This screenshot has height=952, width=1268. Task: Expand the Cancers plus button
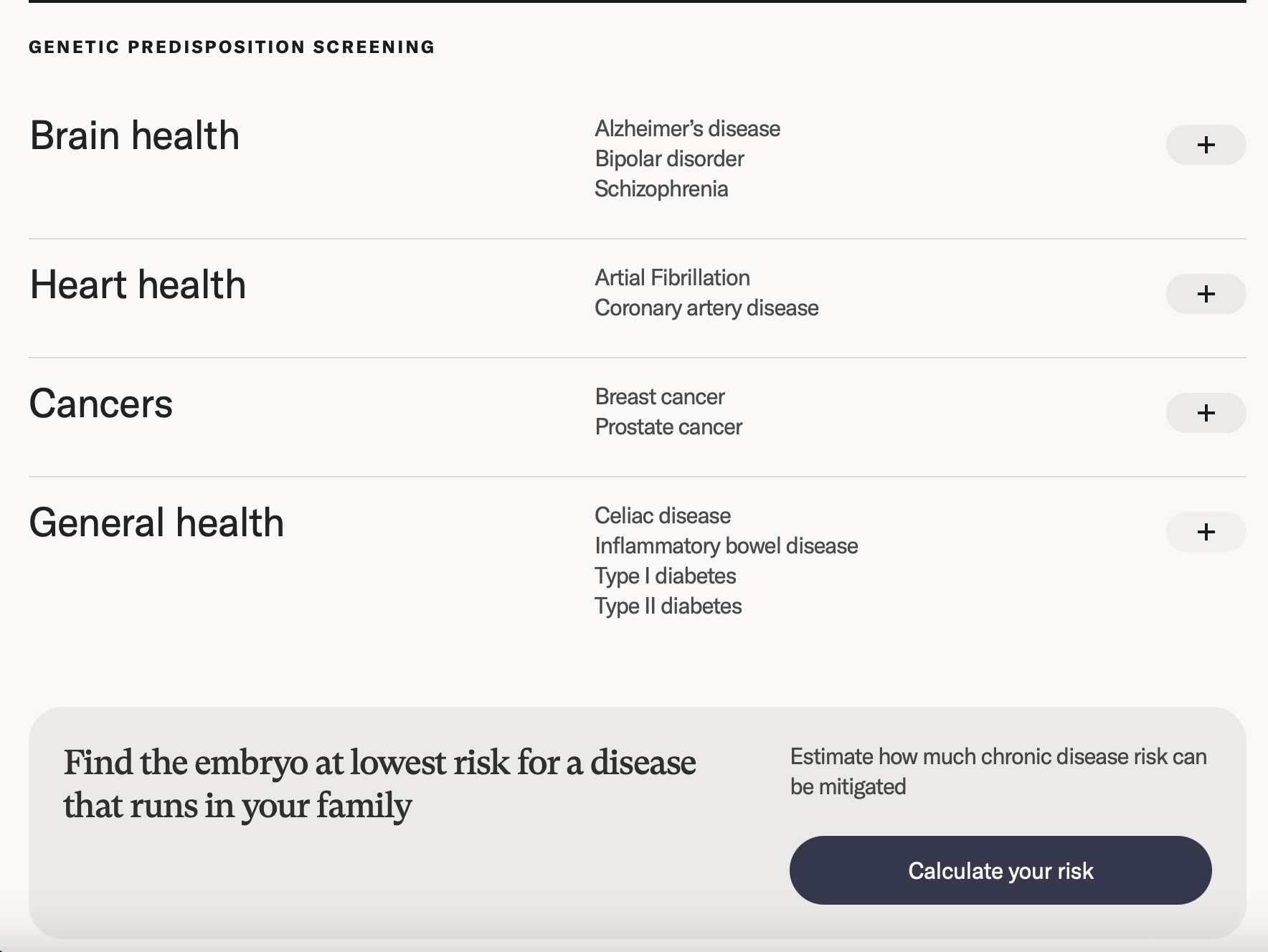[x=1206, y=413]
